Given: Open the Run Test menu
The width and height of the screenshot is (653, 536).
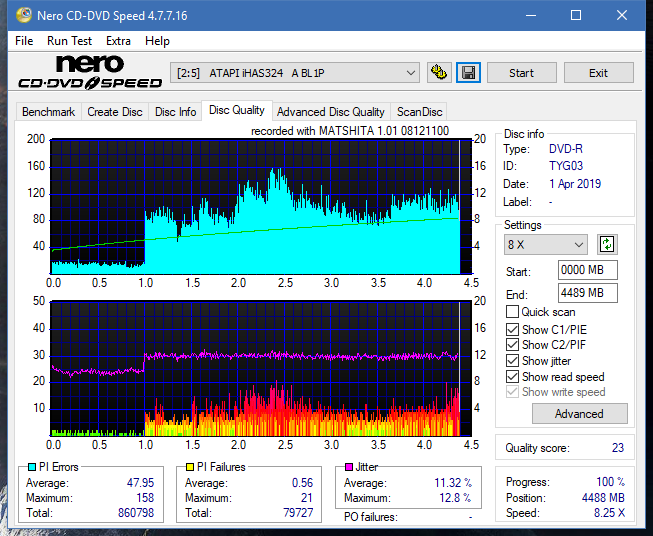Looking at the screenshot, I should click(69, 41).
